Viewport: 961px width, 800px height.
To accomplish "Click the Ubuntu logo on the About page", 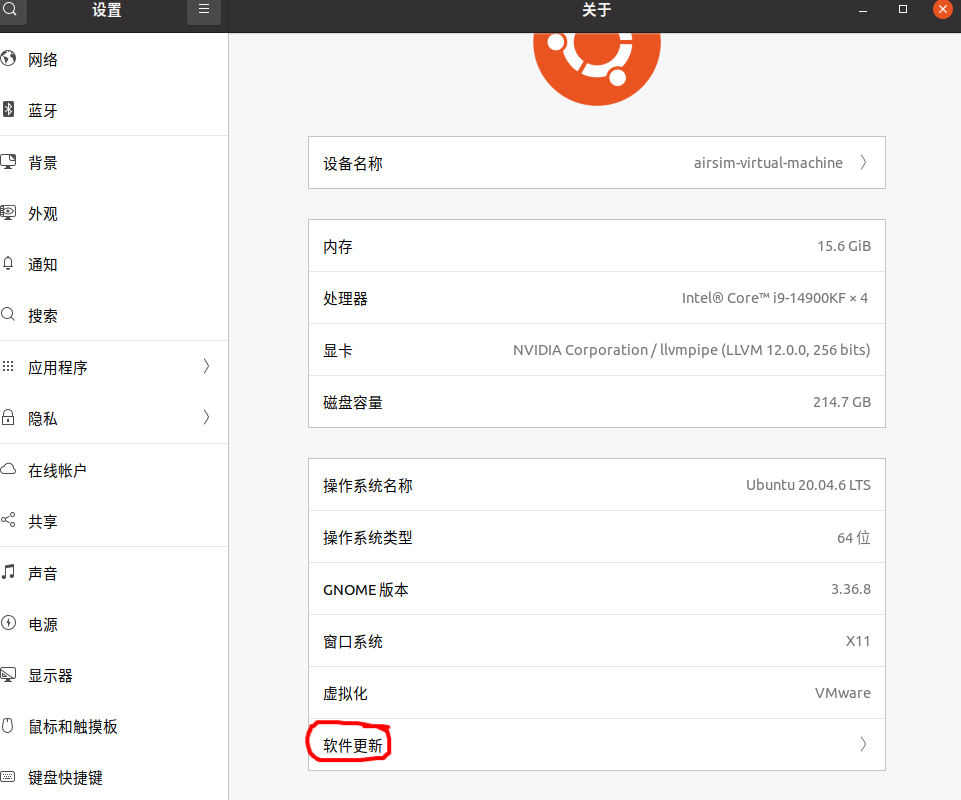I will [597, 69].
